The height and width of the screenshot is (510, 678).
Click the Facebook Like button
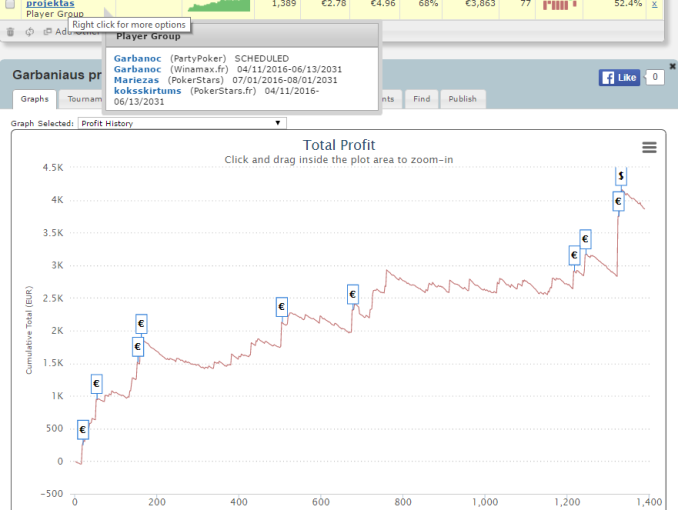(x=618, y=77)
